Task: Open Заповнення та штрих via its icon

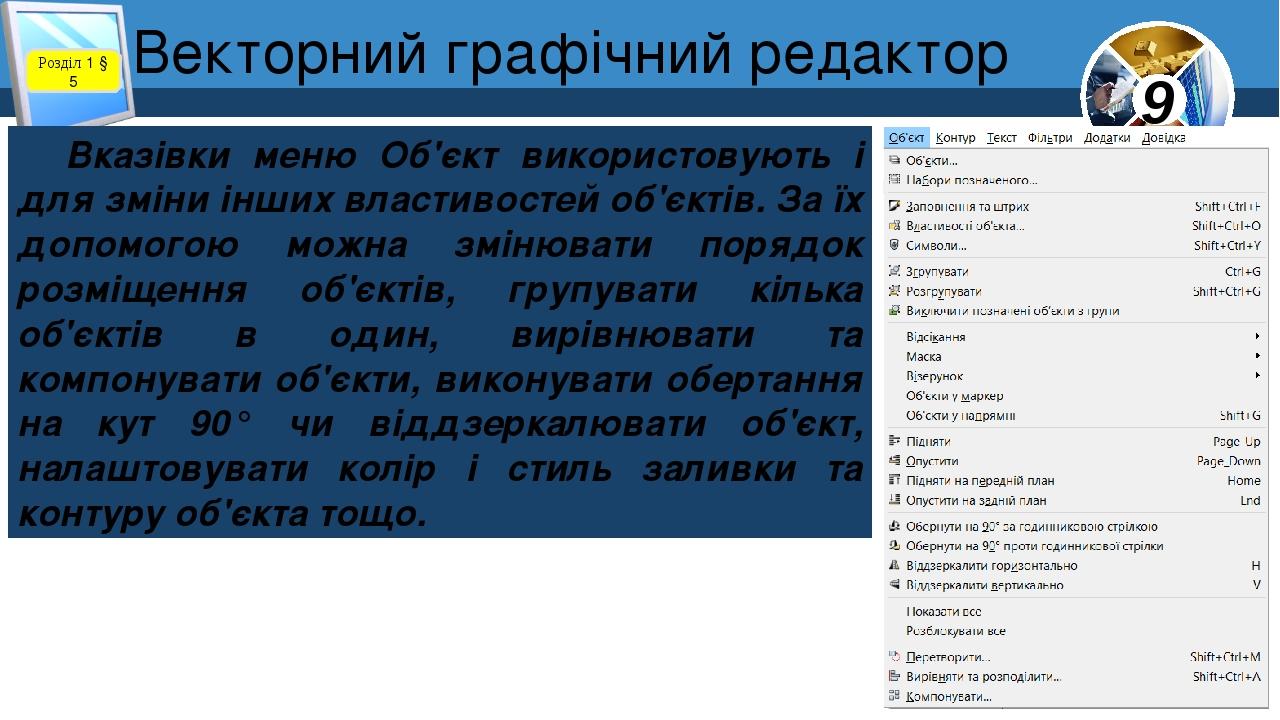Action: coord(894,206)
